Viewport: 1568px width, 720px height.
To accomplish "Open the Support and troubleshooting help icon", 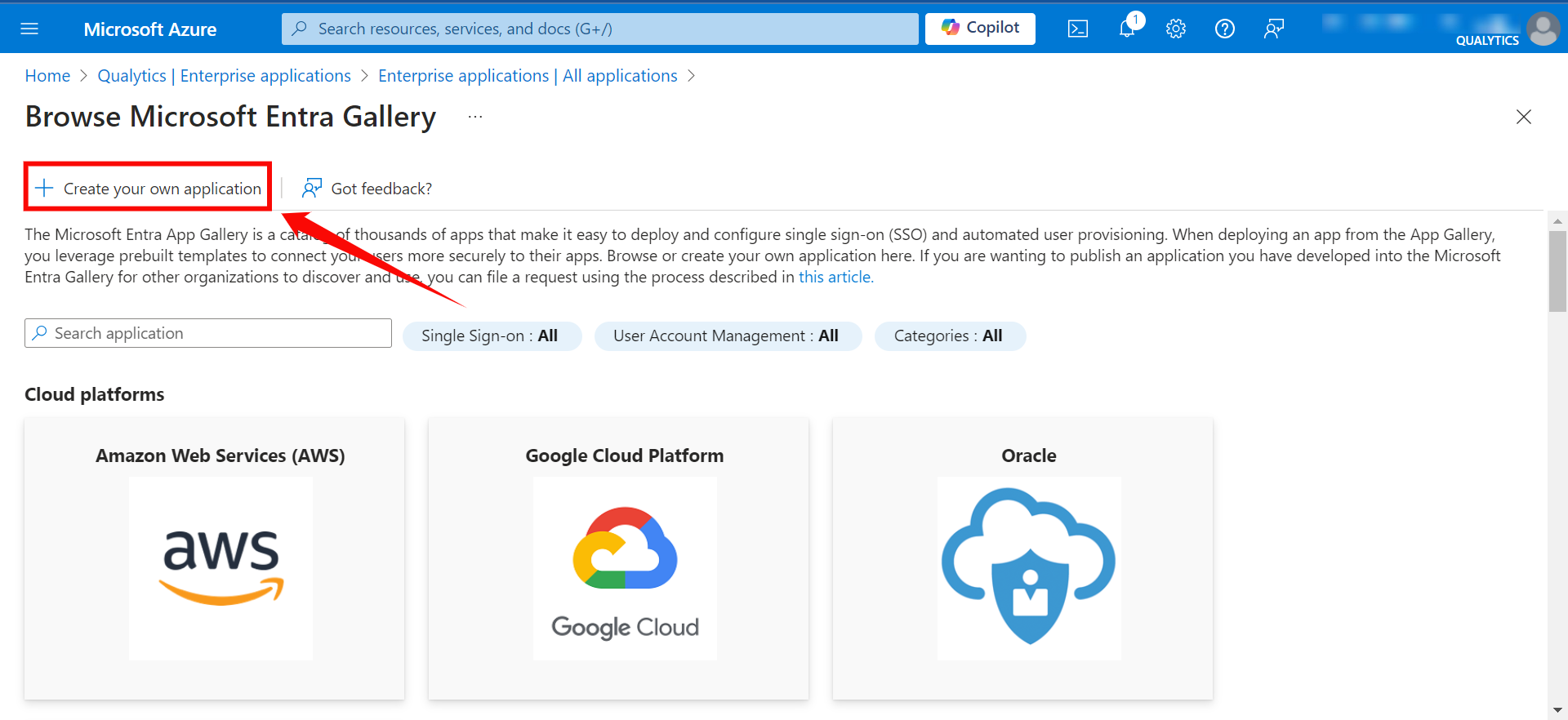I will (1225, 29).
